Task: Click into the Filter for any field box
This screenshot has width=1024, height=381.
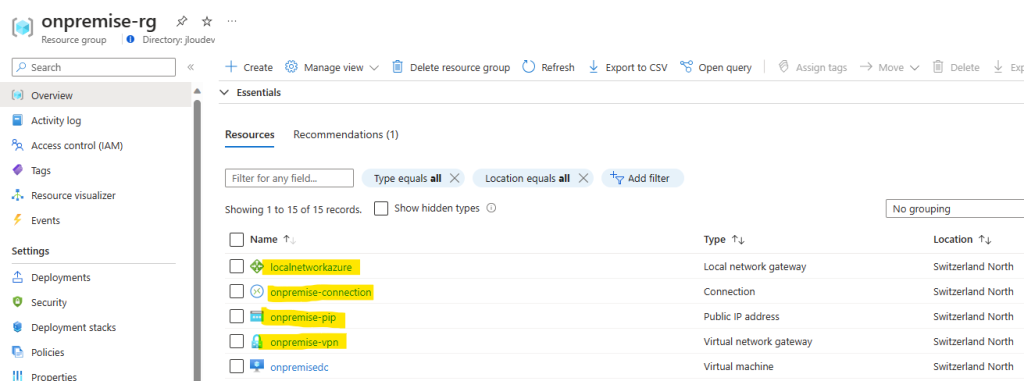Action: [289, 178]
